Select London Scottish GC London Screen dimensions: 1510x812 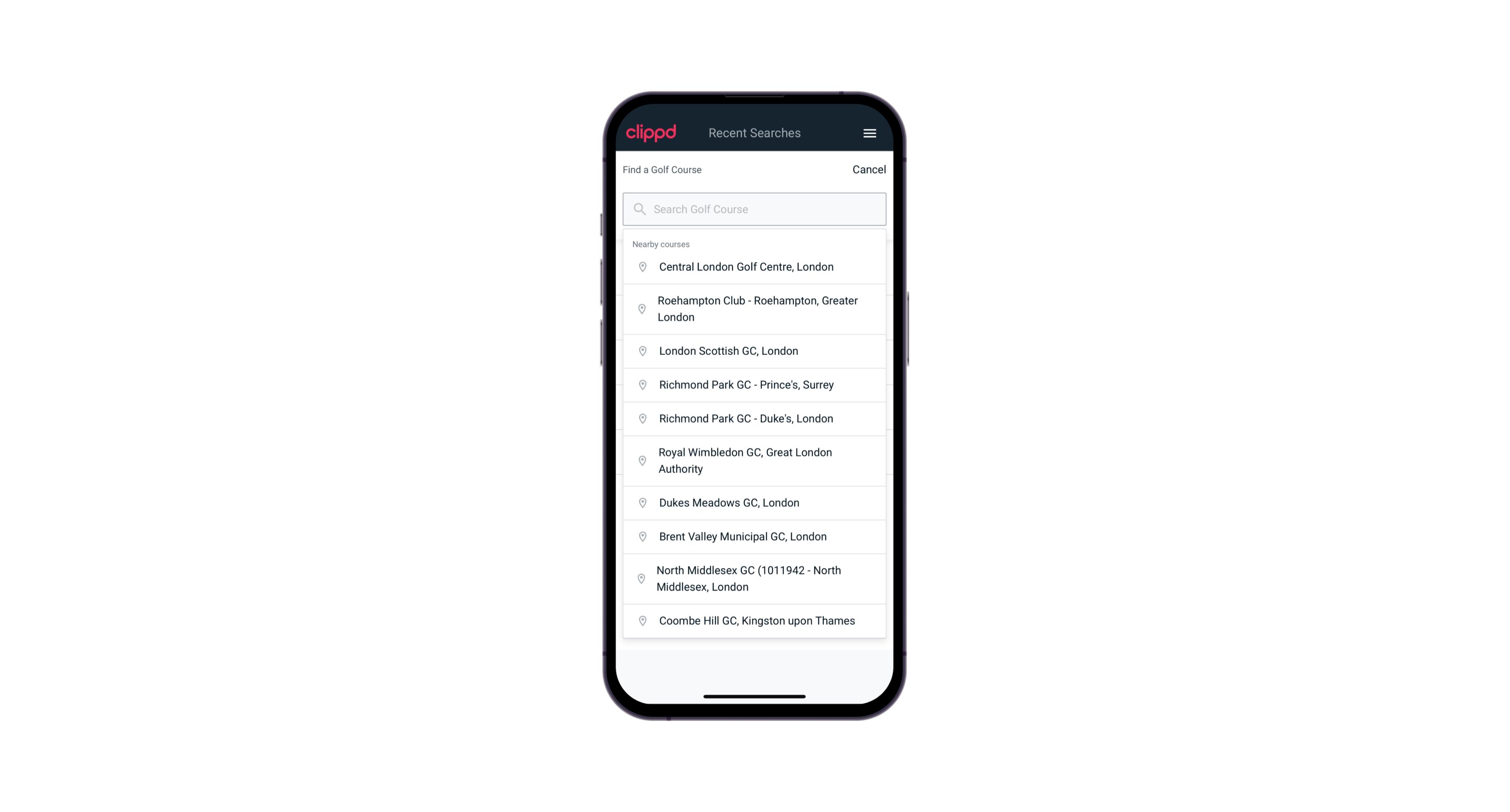[x=754, y=351]
